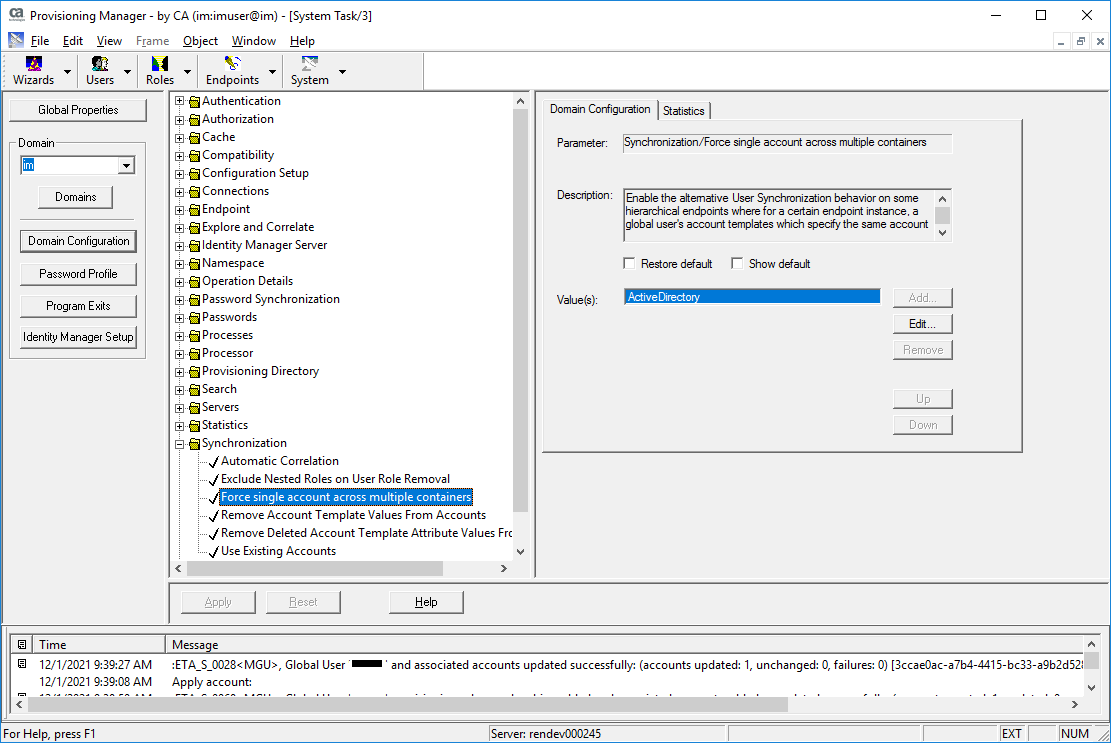This screenshot has height=743, width=1111.
Task: Collapse the Synchronization tree node
Action: pyautogui.click(x=180, y=443)
